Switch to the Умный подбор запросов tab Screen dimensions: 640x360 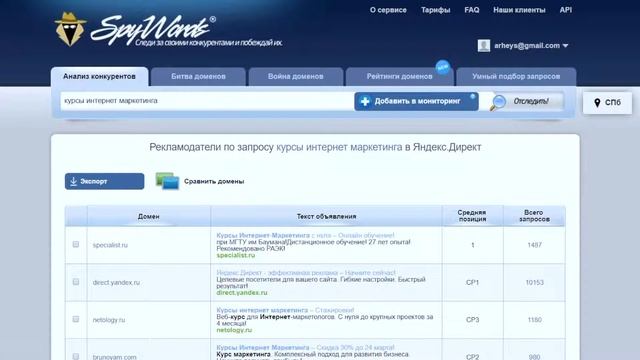(516, 77)
